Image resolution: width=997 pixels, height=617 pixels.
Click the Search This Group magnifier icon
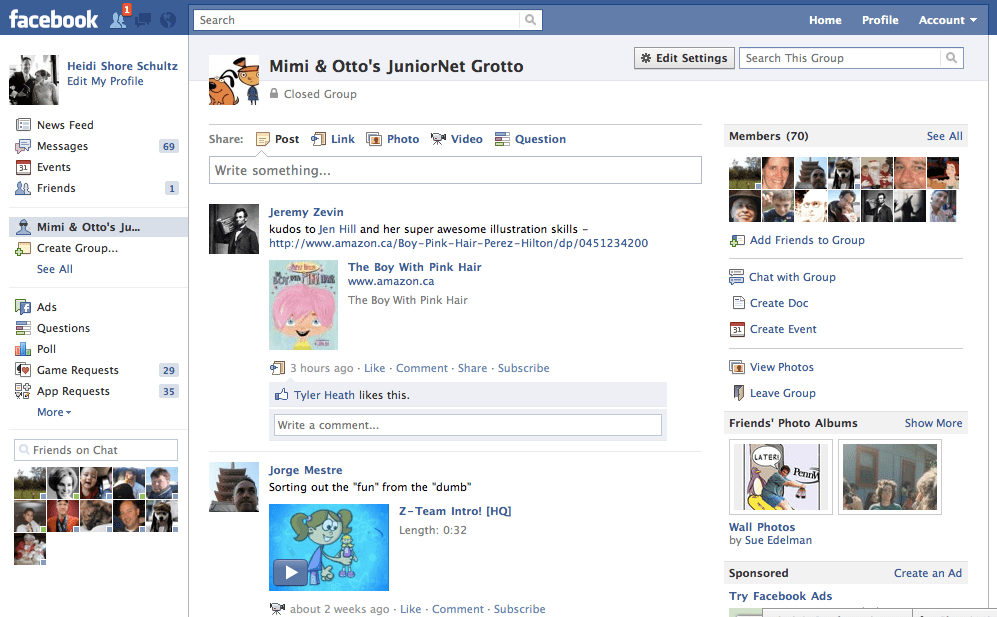951,58
